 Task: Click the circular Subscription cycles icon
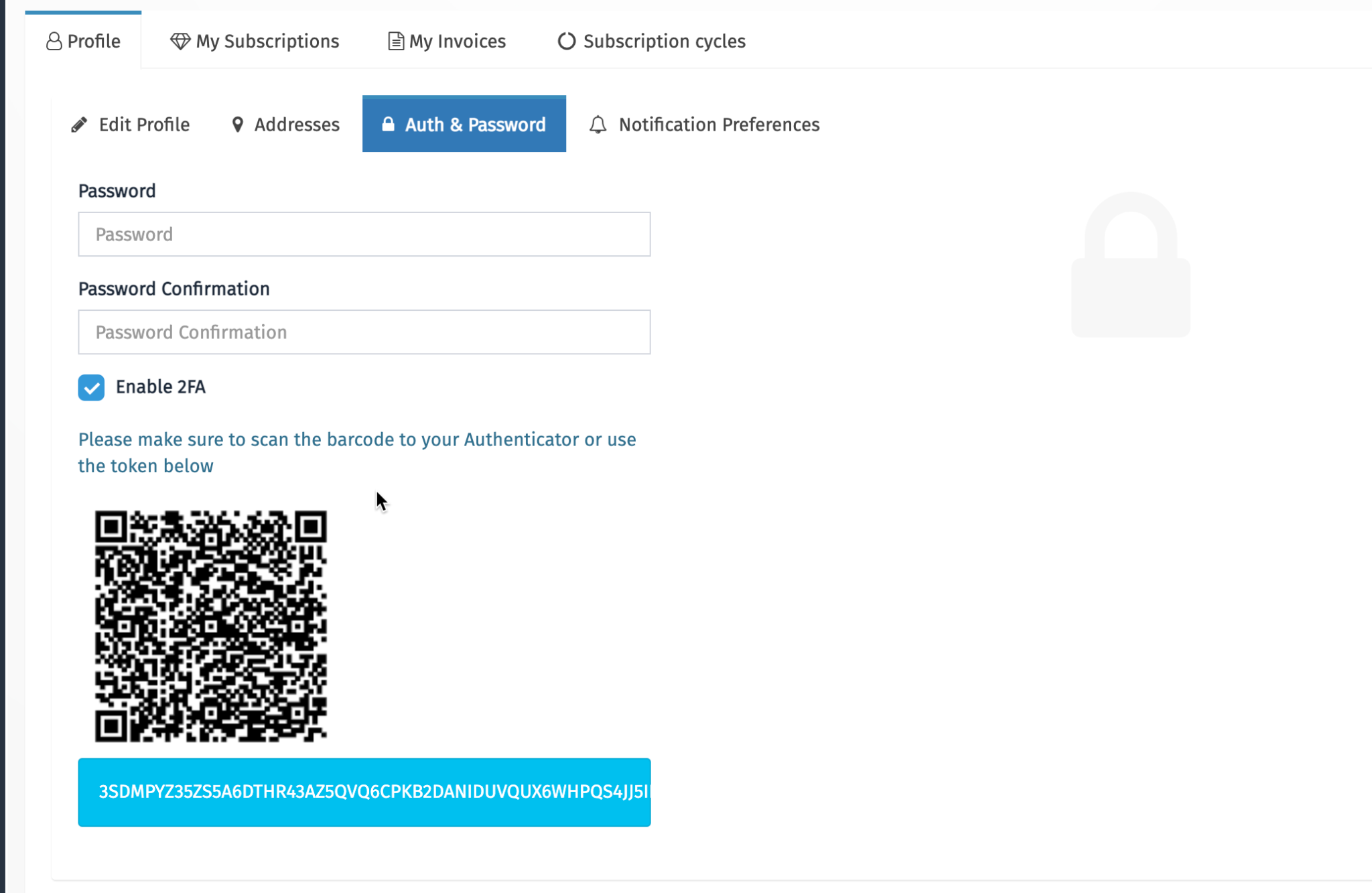(566, 42)
